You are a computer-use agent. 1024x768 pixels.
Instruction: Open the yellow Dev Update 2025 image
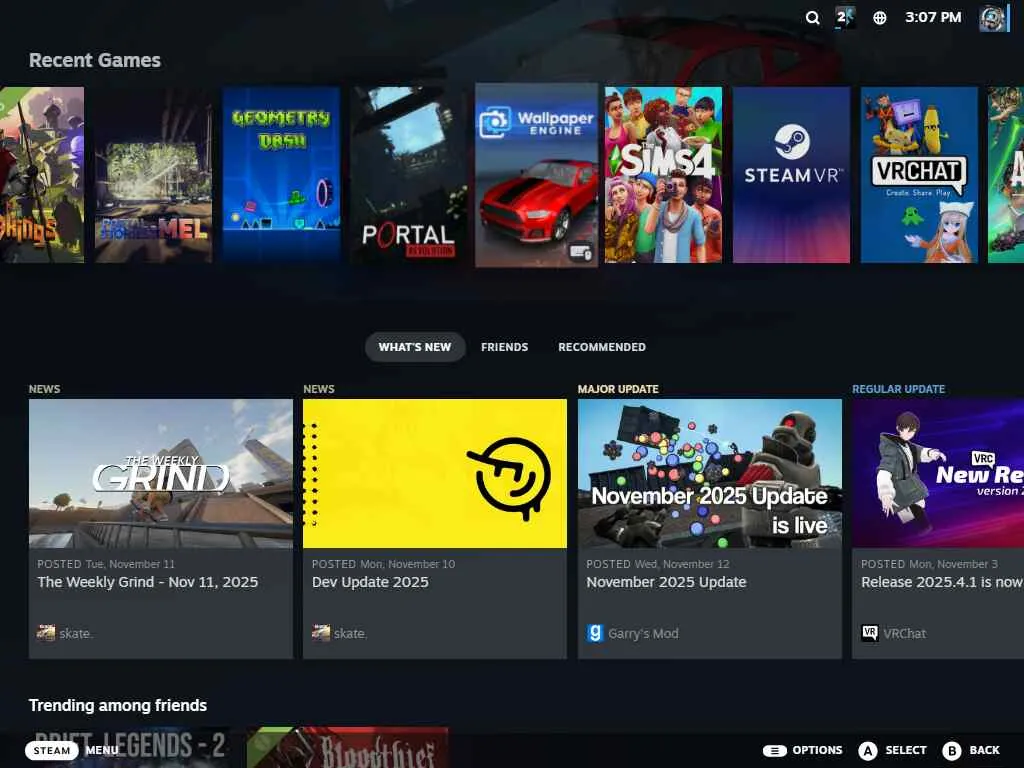click(435, 473)
